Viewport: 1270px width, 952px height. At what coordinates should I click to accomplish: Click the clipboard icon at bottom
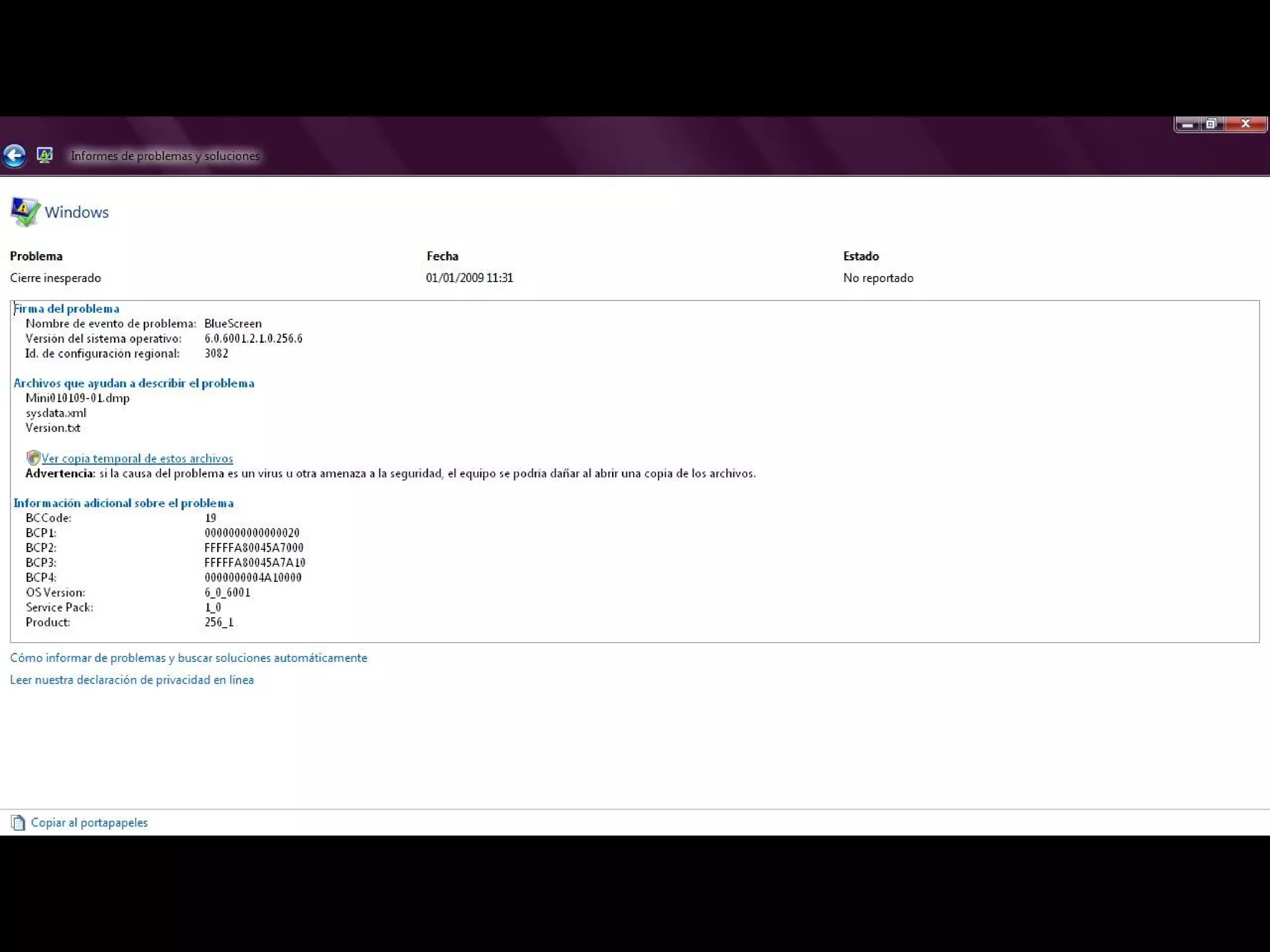[18, 822]
